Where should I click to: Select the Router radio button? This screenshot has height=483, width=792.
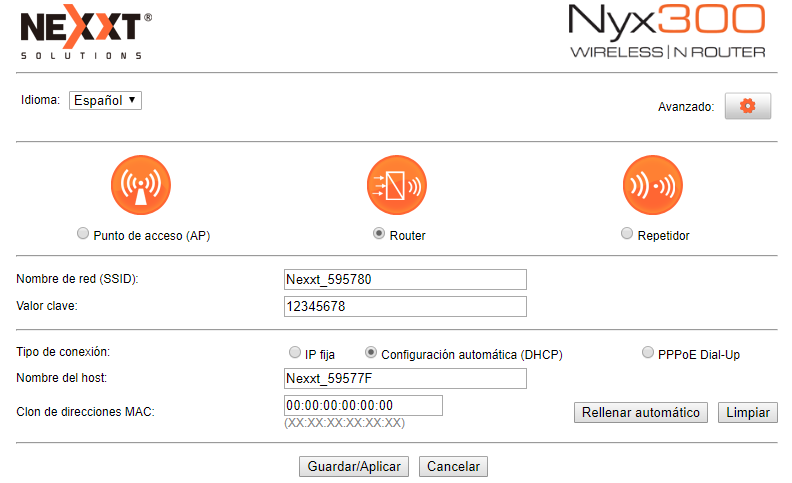(x=378, y=233)
